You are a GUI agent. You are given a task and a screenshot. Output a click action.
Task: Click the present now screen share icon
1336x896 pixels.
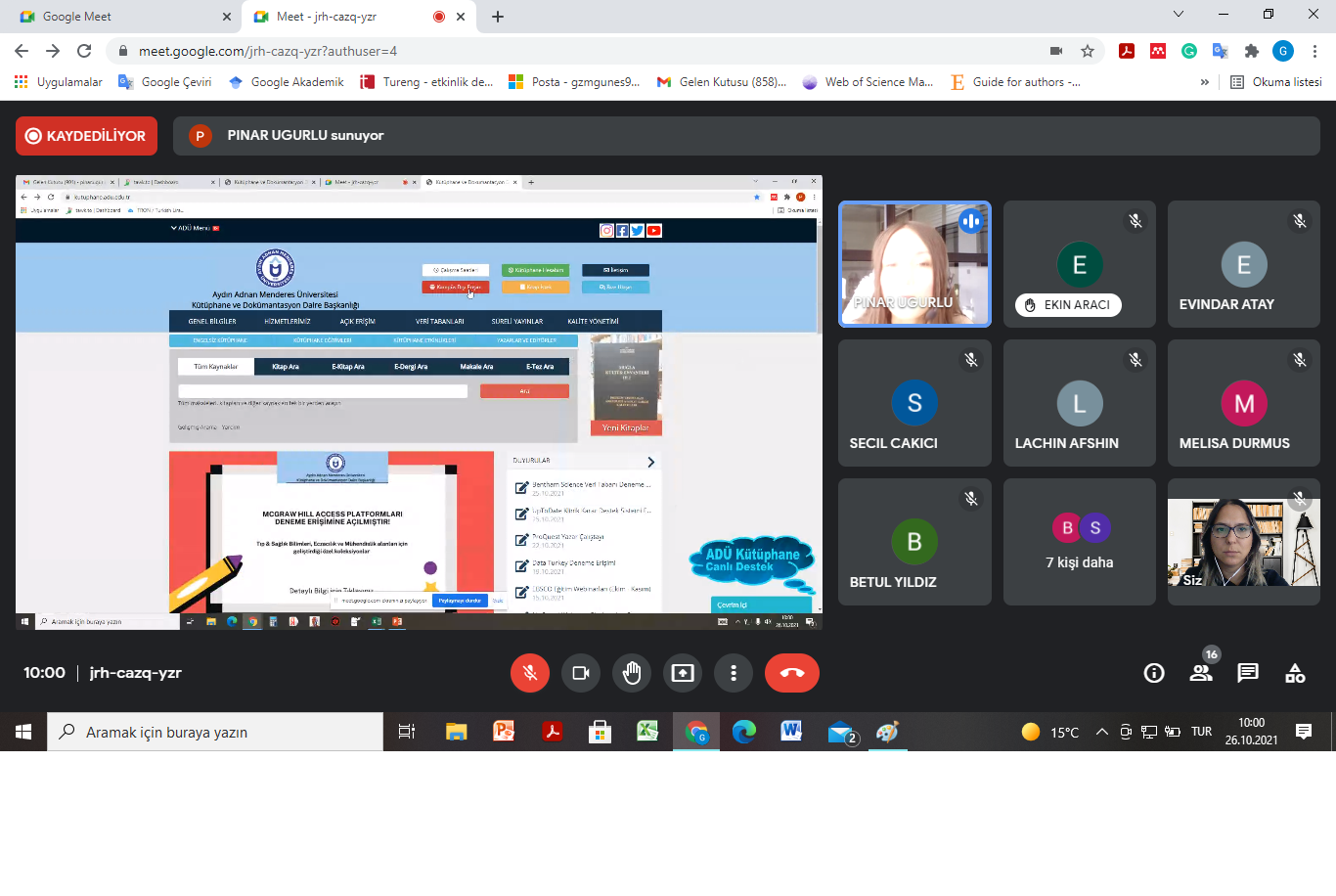[683, 673]
